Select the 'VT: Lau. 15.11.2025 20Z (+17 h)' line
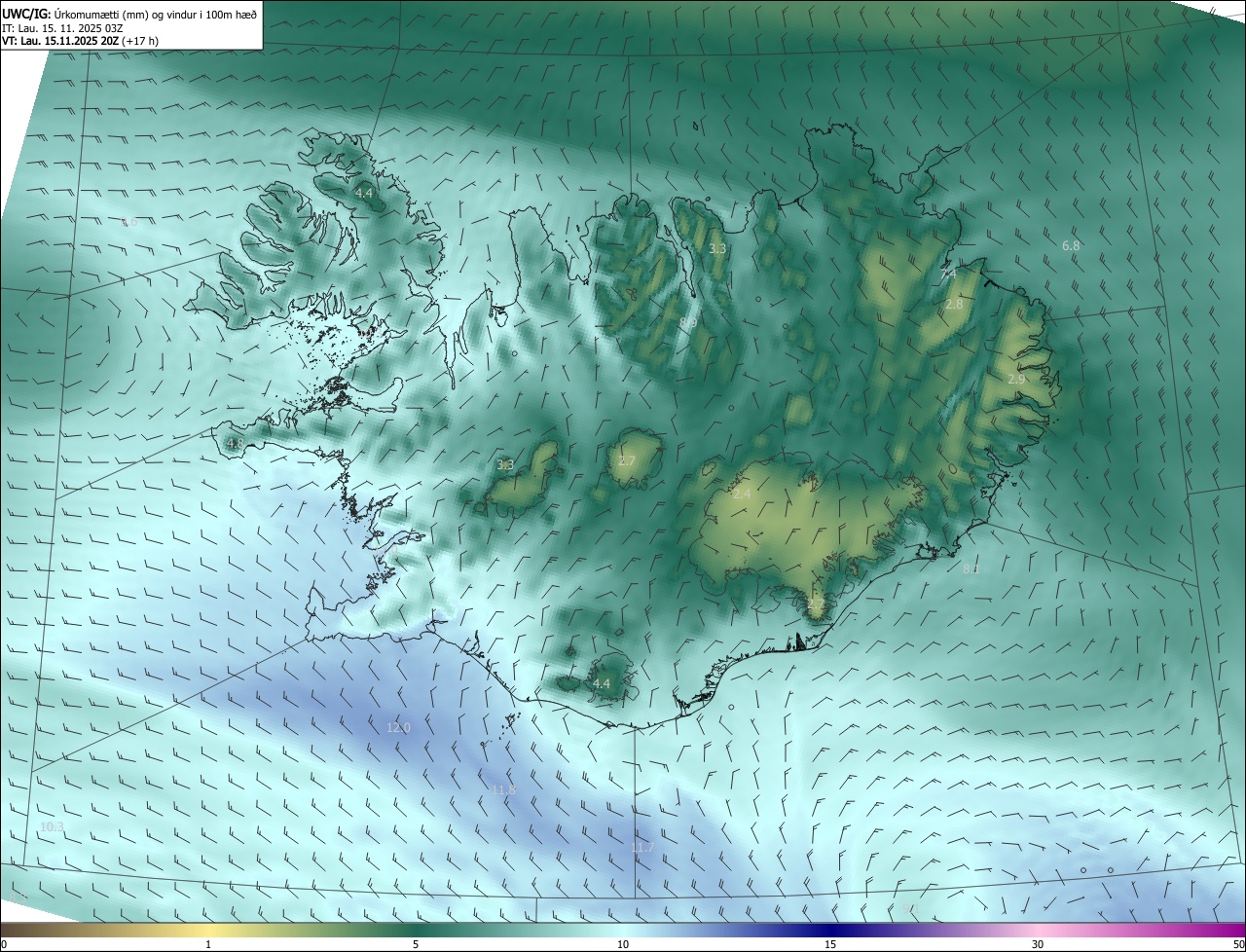Image resolution: width=1246 pixels, height=952 pixels. point(80,41)
